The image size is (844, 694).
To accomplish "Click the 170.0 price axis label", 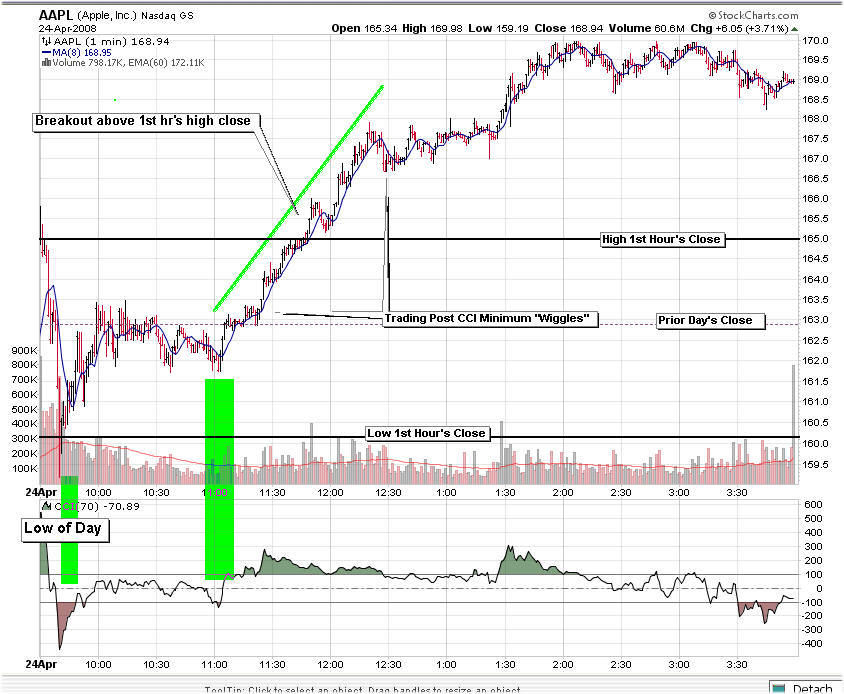I will click(815, 40).
